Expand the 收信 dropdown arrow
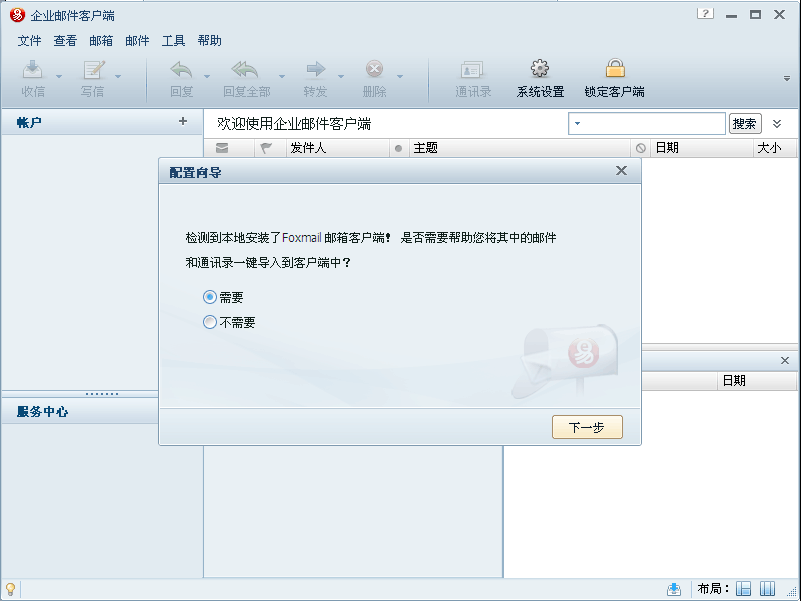801x601 pixels. [59, 76]
